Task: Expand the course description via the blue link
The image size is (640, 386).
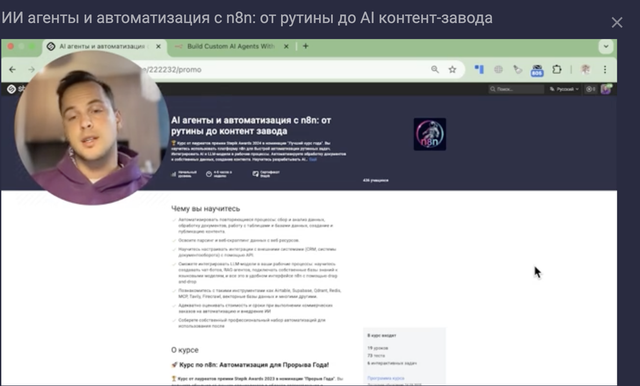Action: (x=313, y=160)
